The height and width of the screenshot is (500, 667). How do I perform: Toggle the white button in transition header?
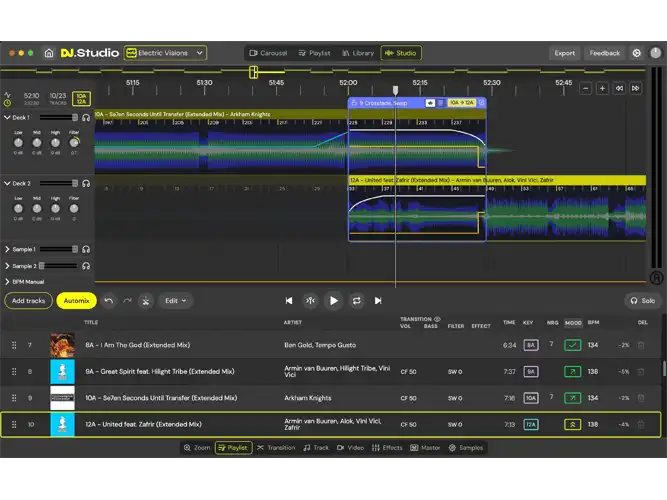click(x=430, y=103)
